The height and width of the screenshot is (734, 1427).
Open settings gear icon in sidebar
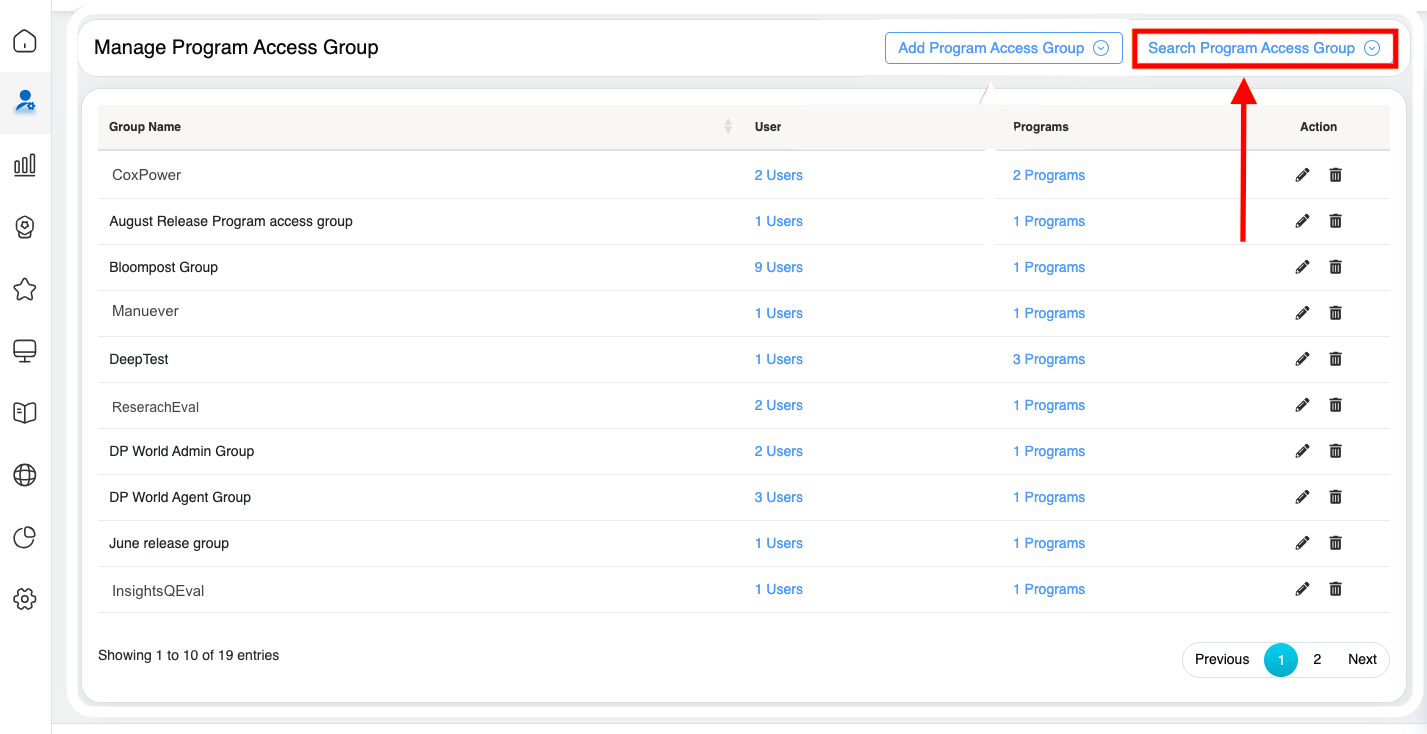click(25, 599)
